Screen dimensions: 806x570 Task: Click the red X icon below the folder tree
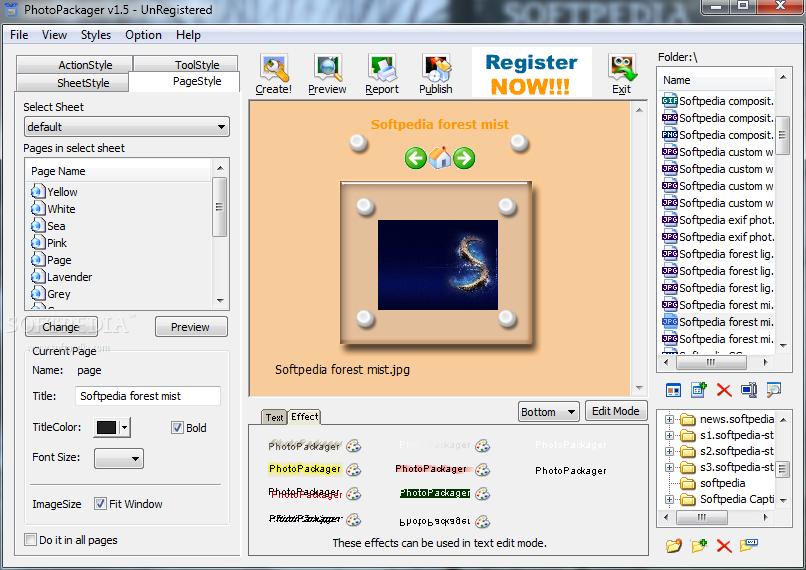(724, 545)
